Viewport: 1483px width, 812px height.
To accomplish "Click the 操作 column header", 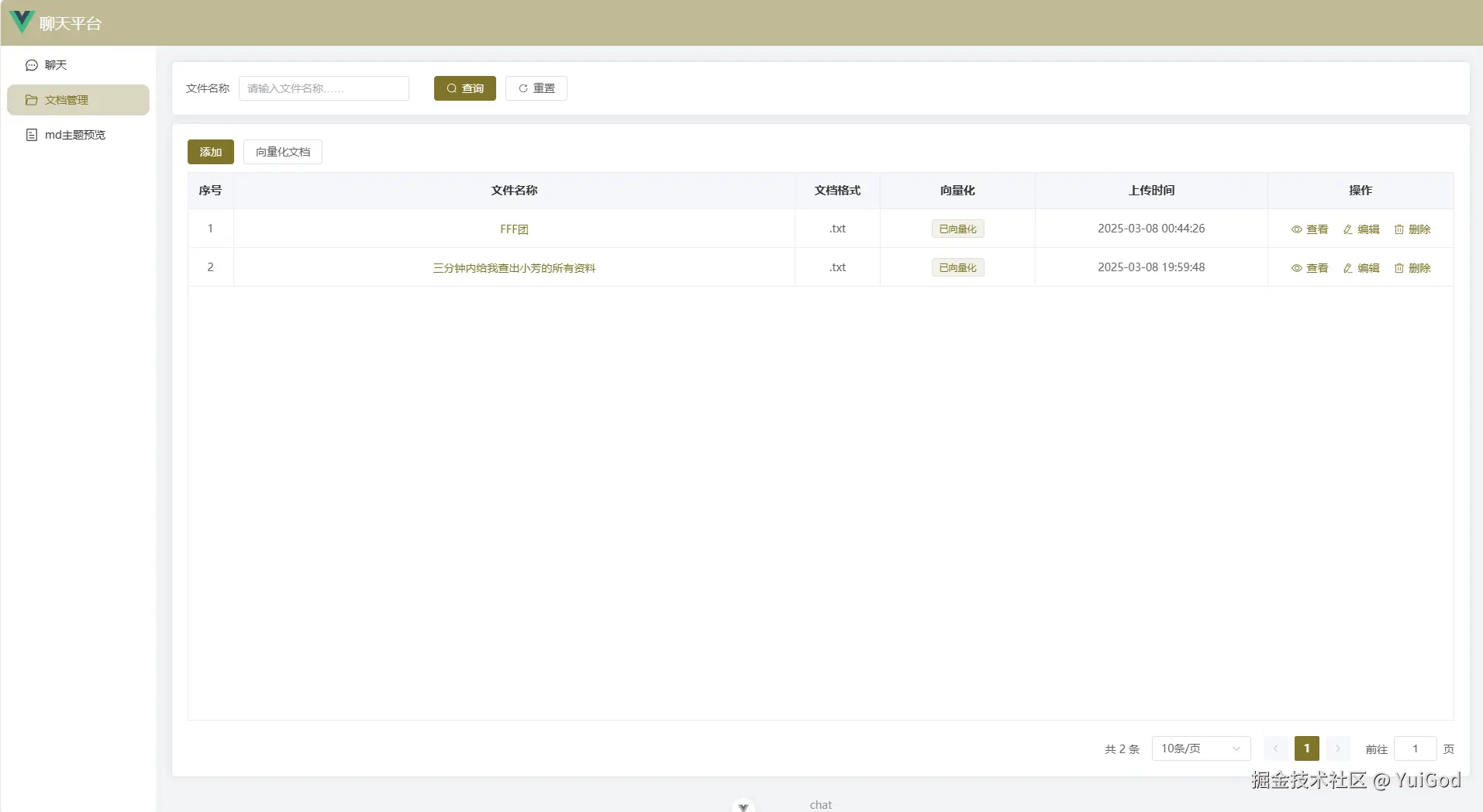I will pyautogui.click(x=1361, y=191).
